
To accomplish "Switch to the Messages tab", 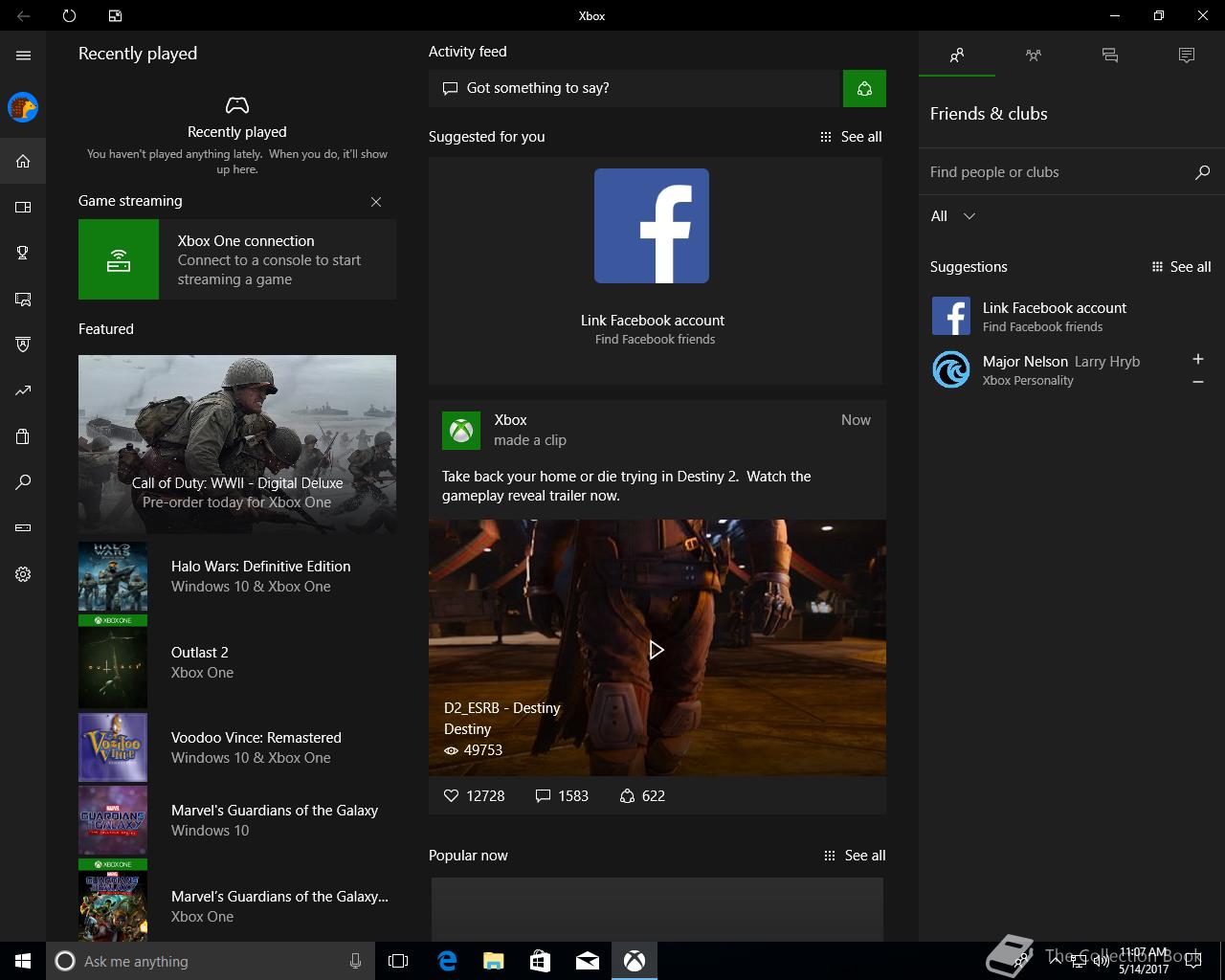I will point(1110,56).
